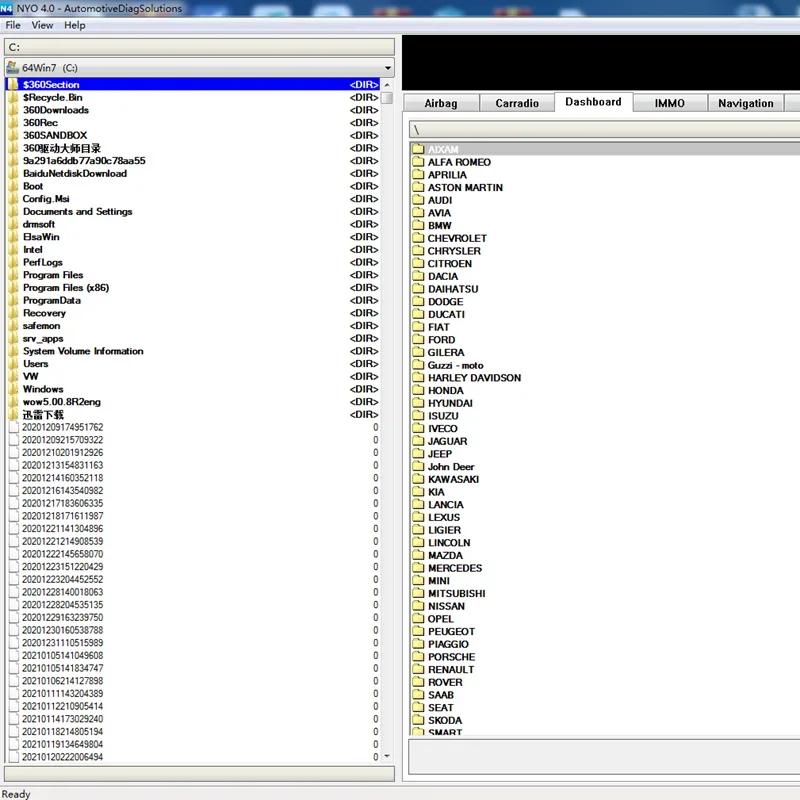Viewport: 800px width, 800px height.
Task: Select the MERCEDES folder icon
Action: tap(419, 568)
